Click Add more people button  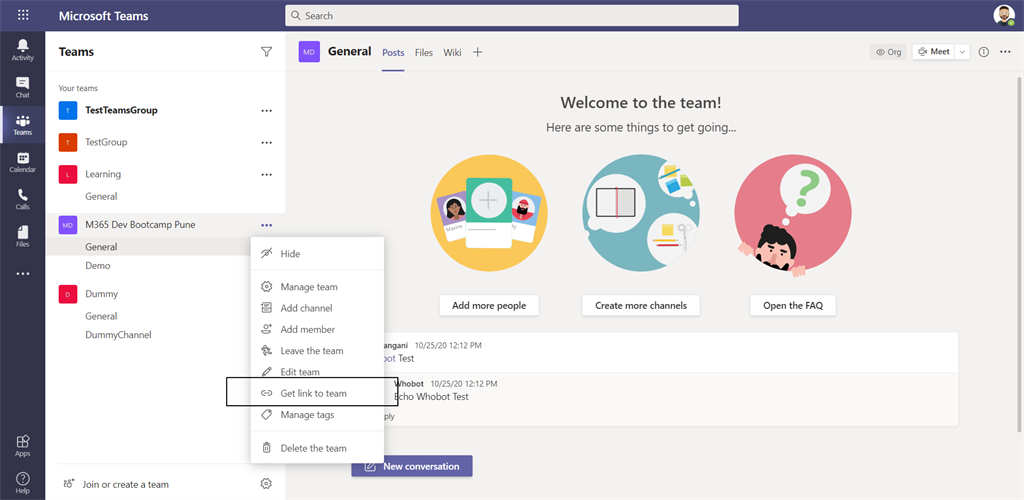coord(489,305)
